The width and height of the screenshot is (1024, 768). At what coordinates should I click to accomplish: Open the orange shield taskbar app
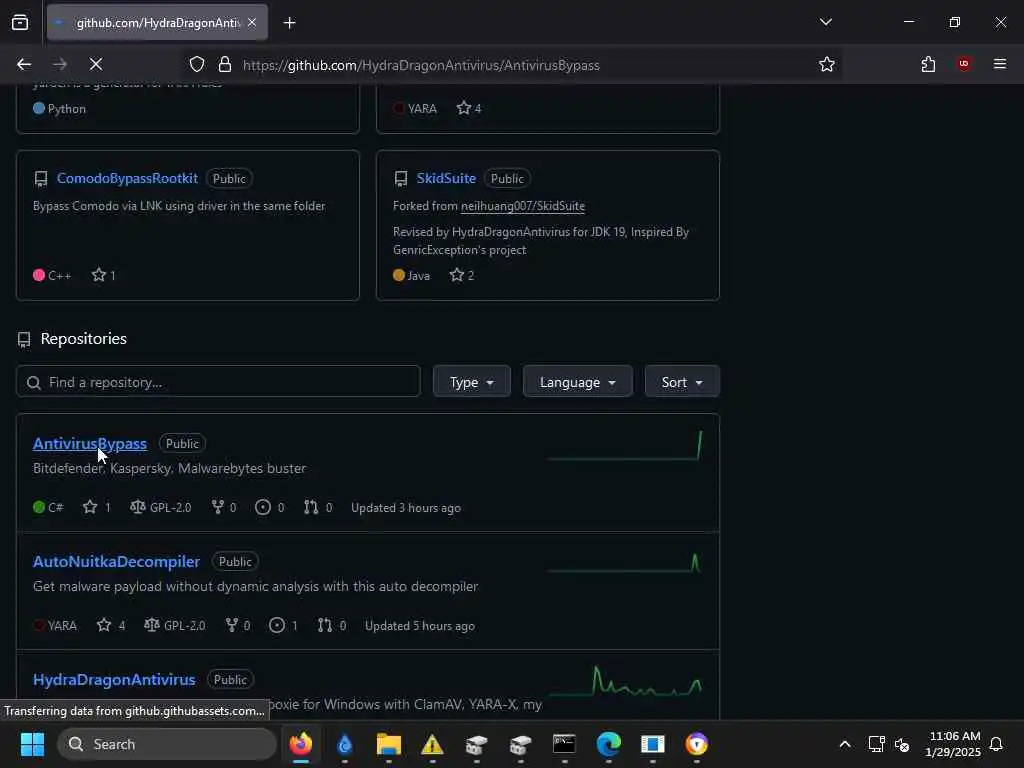tap(697, 744)
